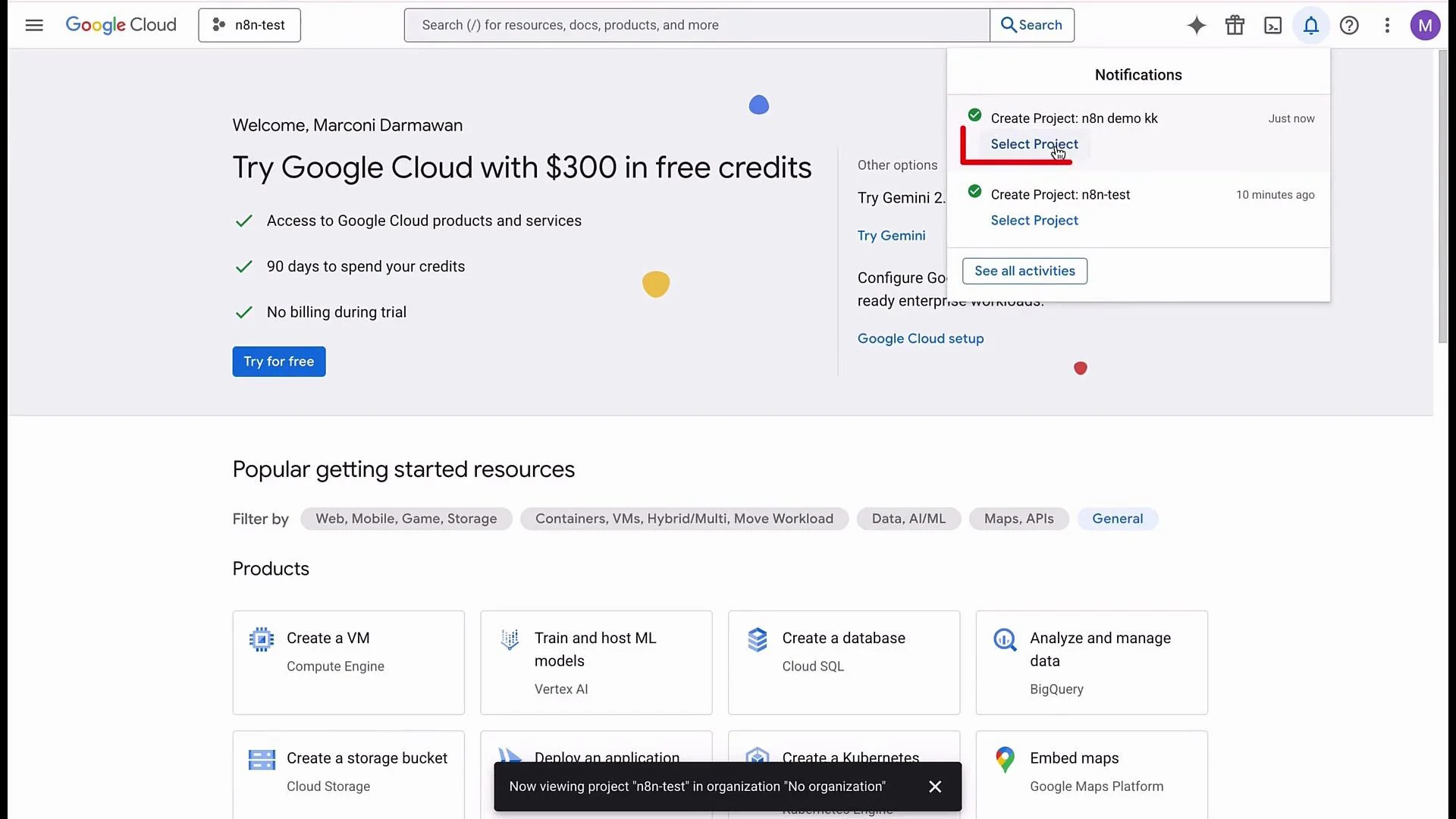Screen dimensions: 1456x819
Task: Select Project for n8n demo kk
Action: tap(1034, 144)
